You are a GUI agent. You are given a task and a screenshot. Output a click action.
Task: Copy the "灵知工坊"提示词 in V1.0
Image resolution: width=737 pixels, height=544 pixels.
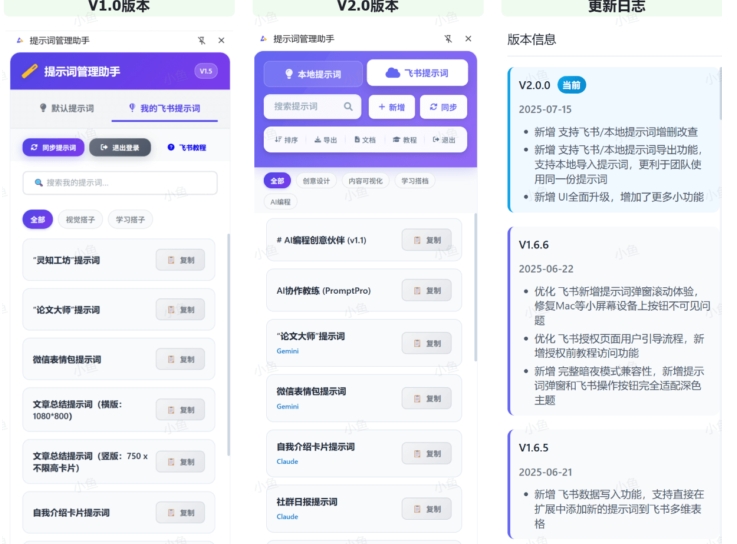tap(180, 260)
